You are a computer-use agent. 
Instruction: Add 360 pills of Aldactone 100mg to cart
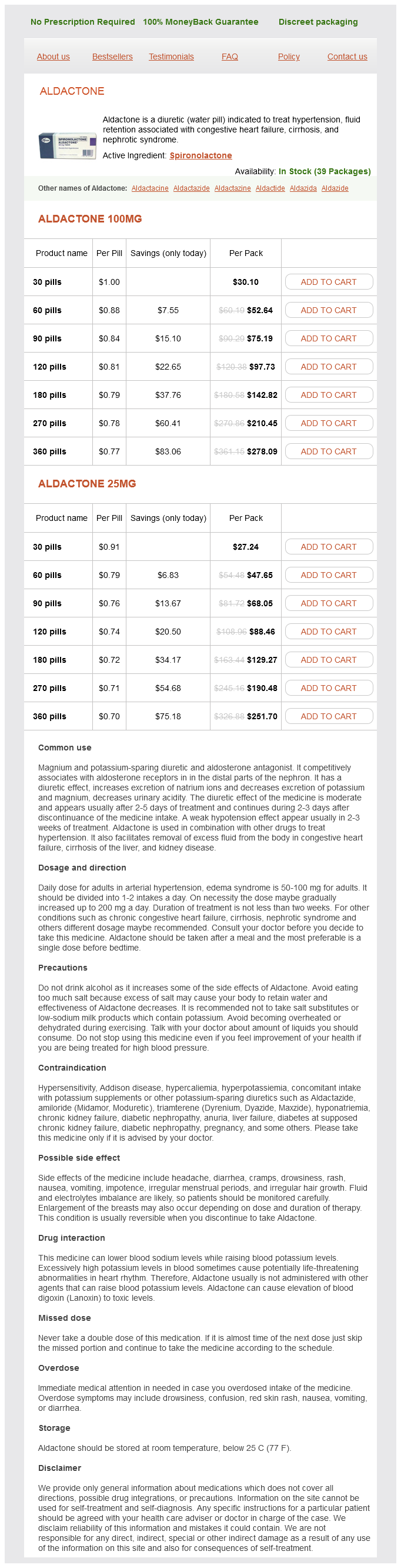(329, 451)
